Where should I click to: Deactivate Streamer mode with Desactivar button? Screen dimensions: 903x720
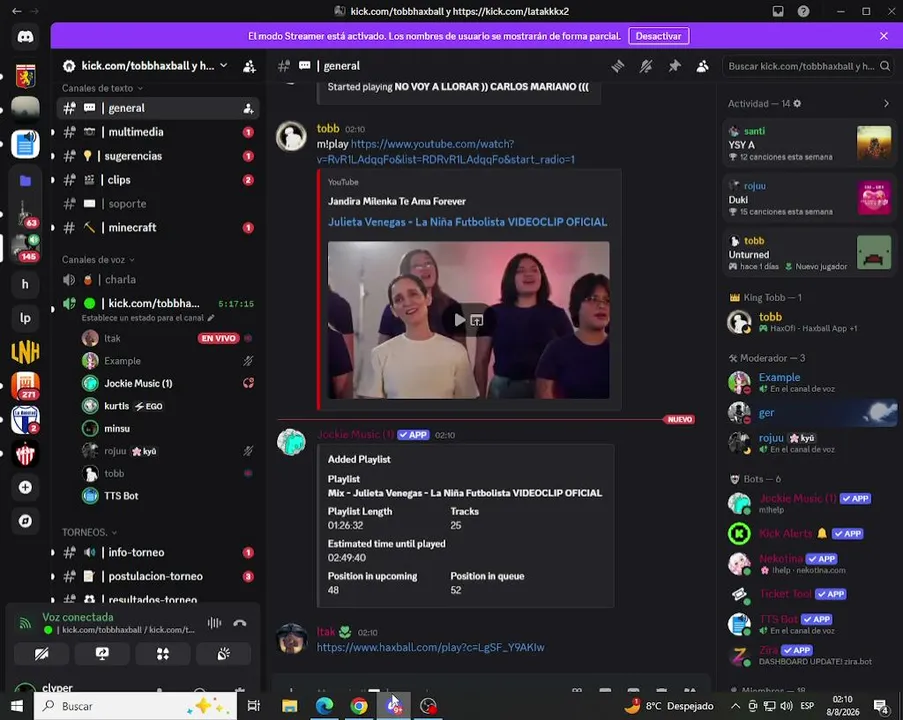coord(658,36)
